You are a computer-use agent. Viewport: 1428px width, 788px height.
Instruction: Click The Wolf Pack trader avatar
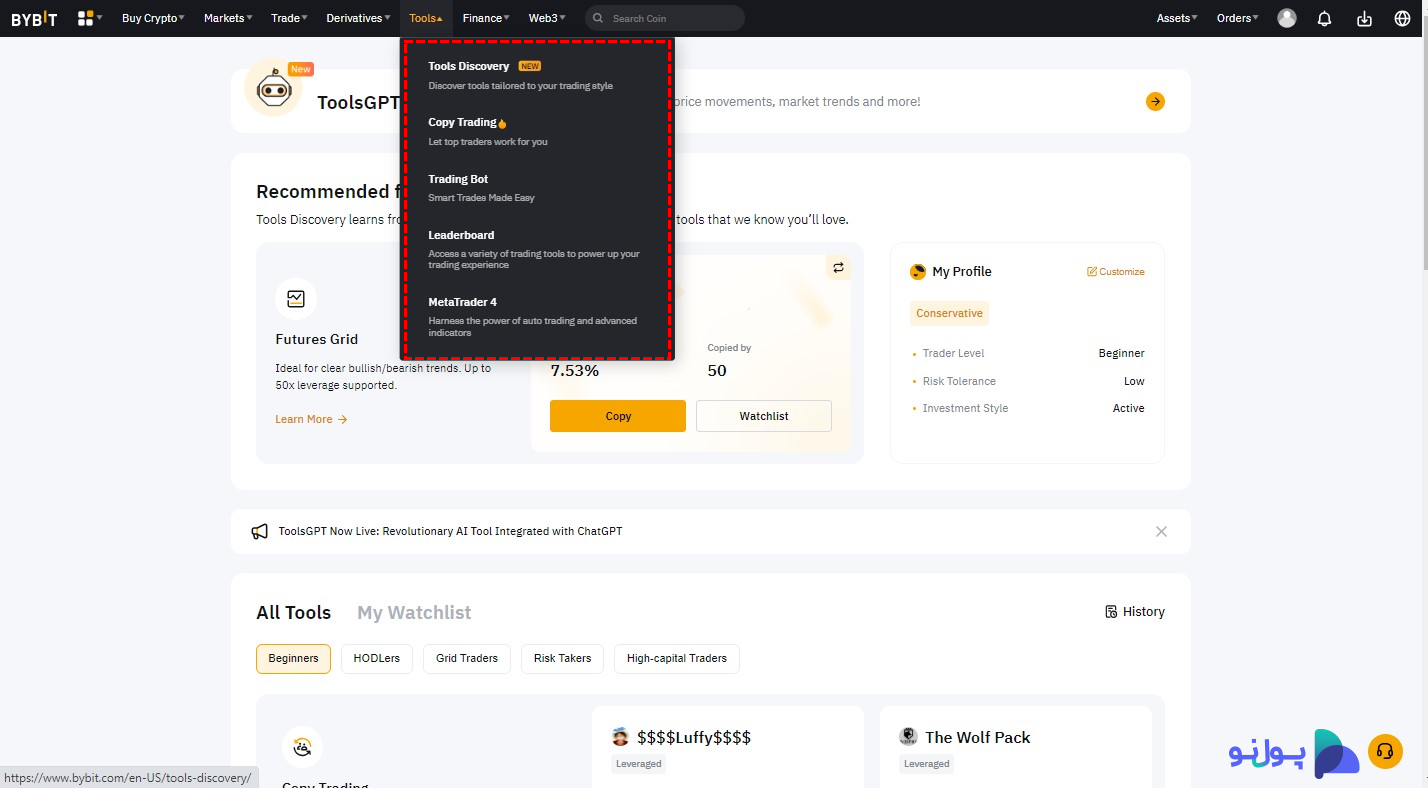(909, 737)
